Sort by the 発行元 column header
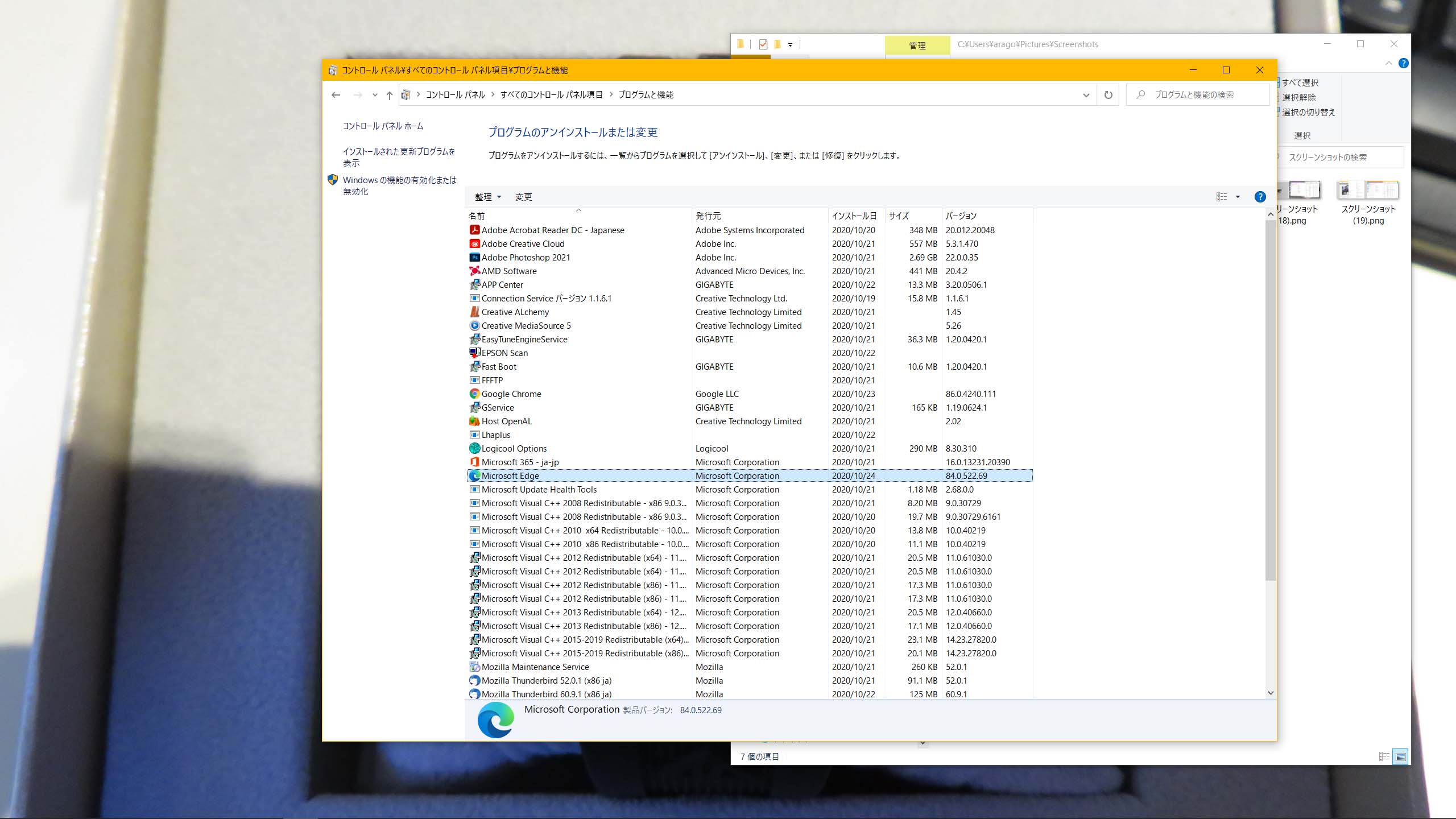 pos(760,216)
